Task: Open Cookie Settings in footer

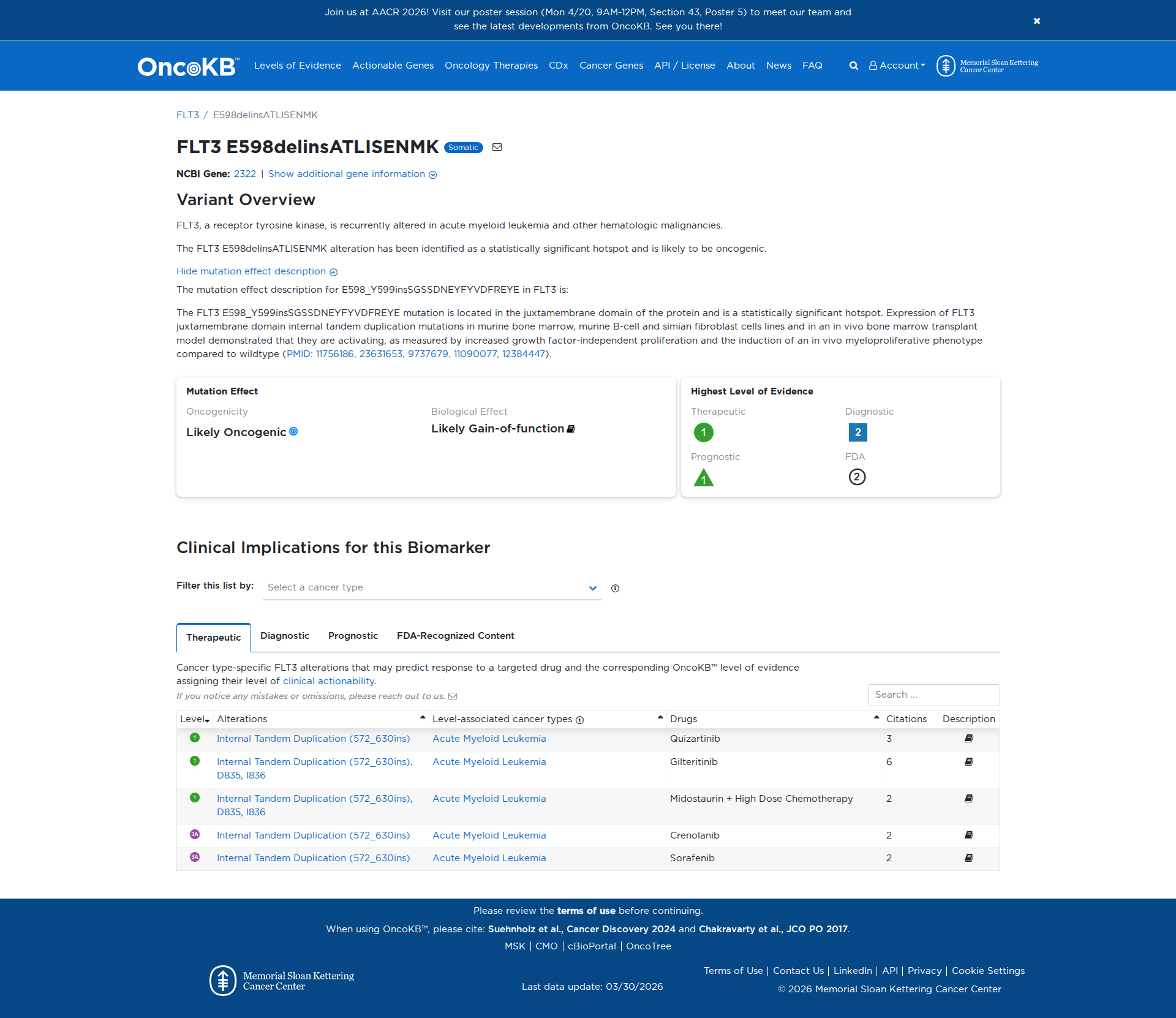Action: [x=988, y=971]
